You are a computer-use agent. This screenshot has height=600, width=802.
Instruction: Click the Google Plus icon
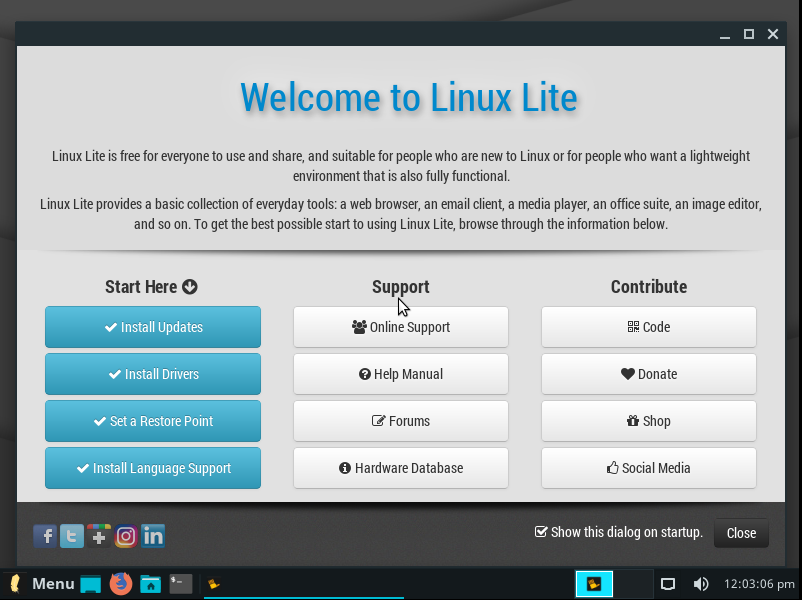(99, 536)
